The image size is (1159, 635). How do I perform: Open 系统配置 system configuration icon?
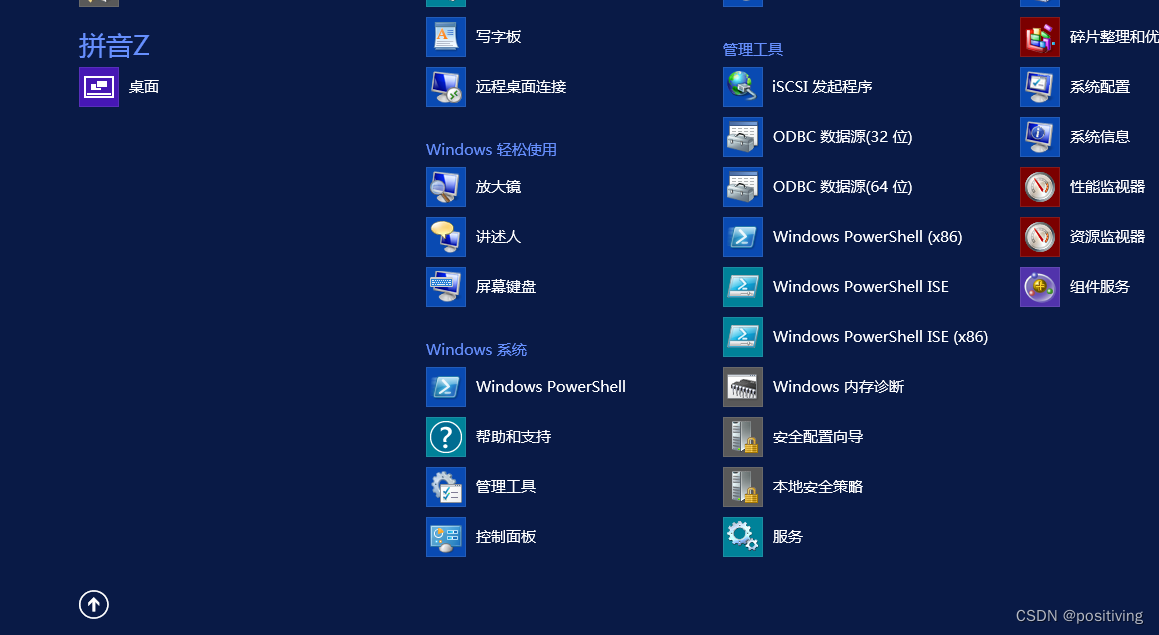pyautogui.click(x=1040, y=86)
